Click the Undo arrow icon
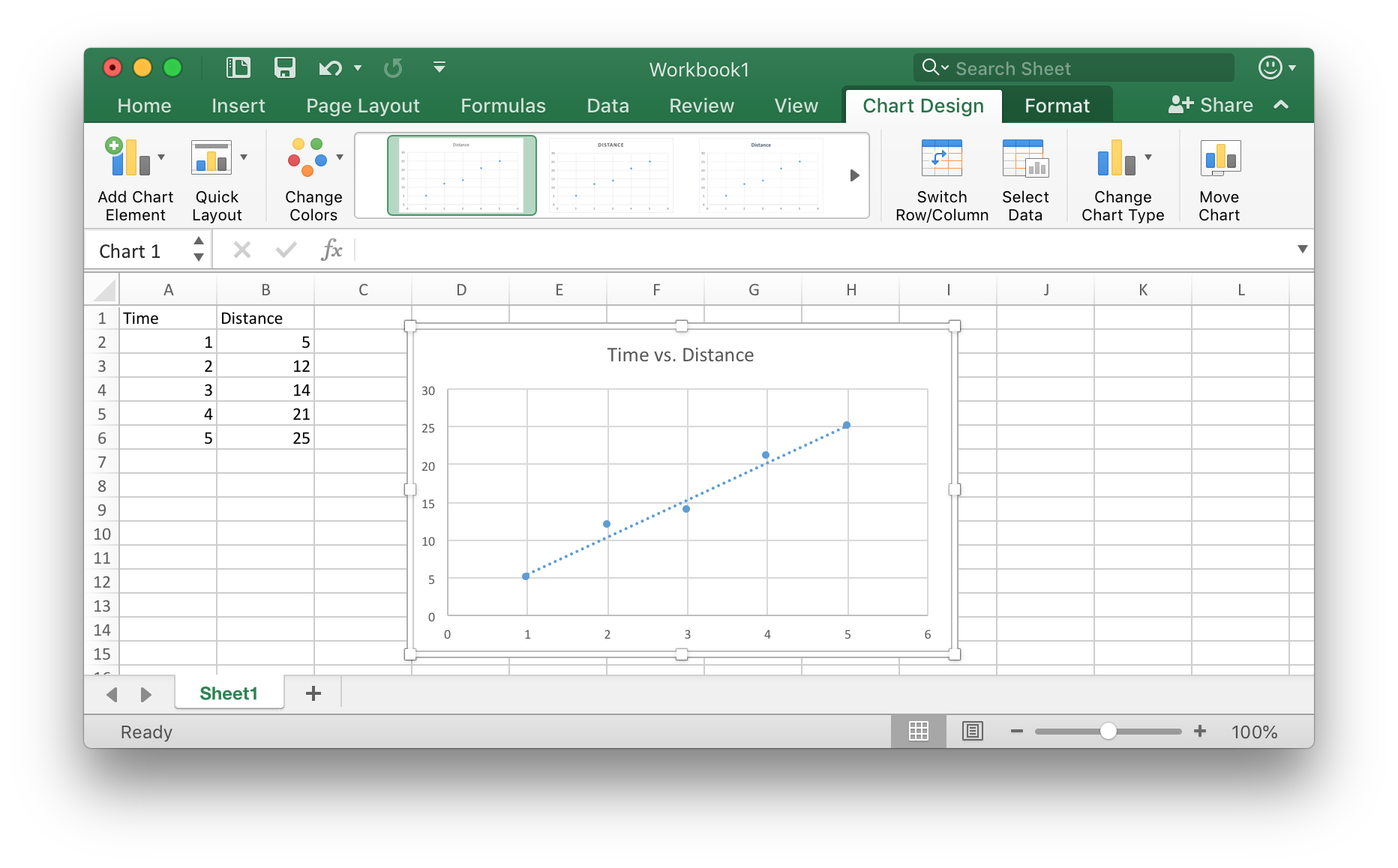Viewport: 1398px width, 868px height. 330,68
